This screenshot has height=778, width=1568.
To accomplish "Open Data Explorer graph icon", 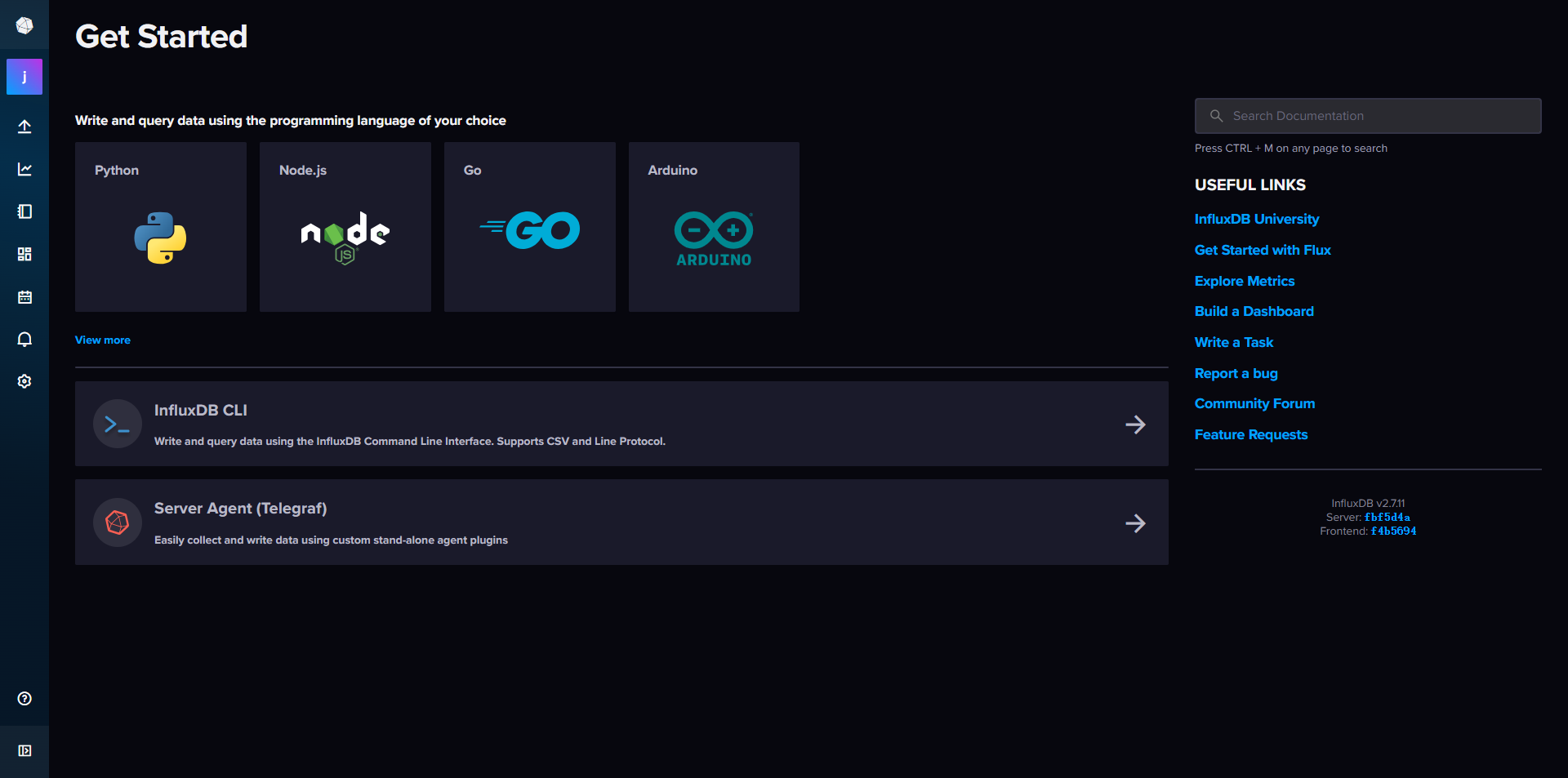I will click(24, 169).
